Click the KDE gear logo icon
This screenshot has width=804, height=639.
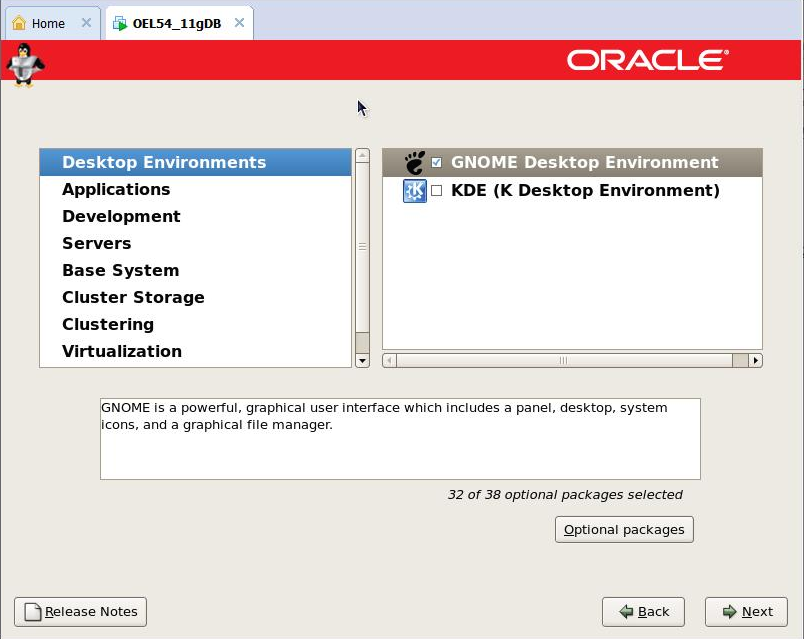[x=414, y=191]
